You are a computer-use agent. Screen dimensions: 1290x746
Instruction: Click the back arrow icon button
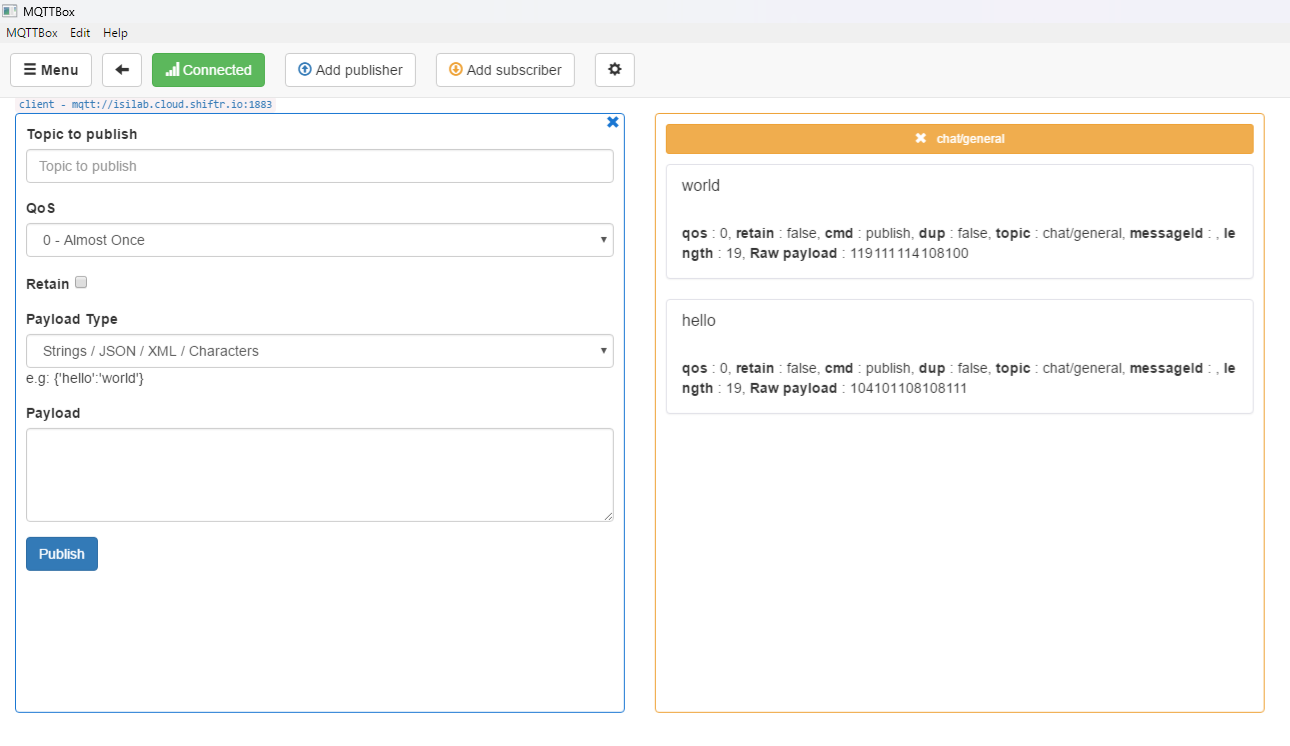point(122,70)
